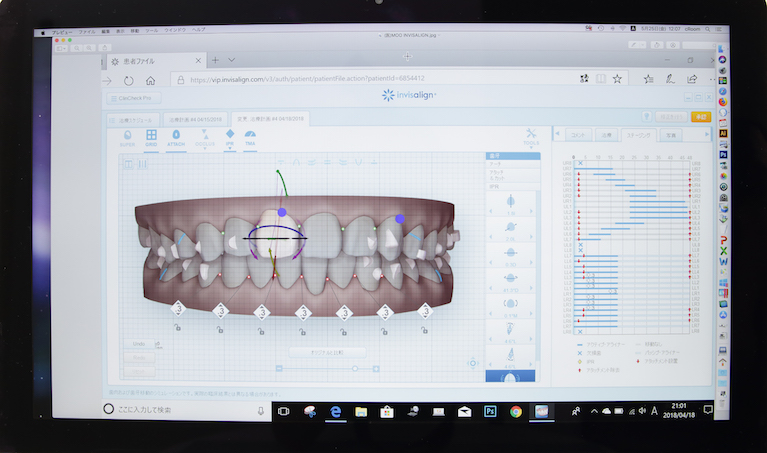767x453 pixels.
Task: Click the angulation icon above the 0.1°M value
Action: tap(511, 303)
